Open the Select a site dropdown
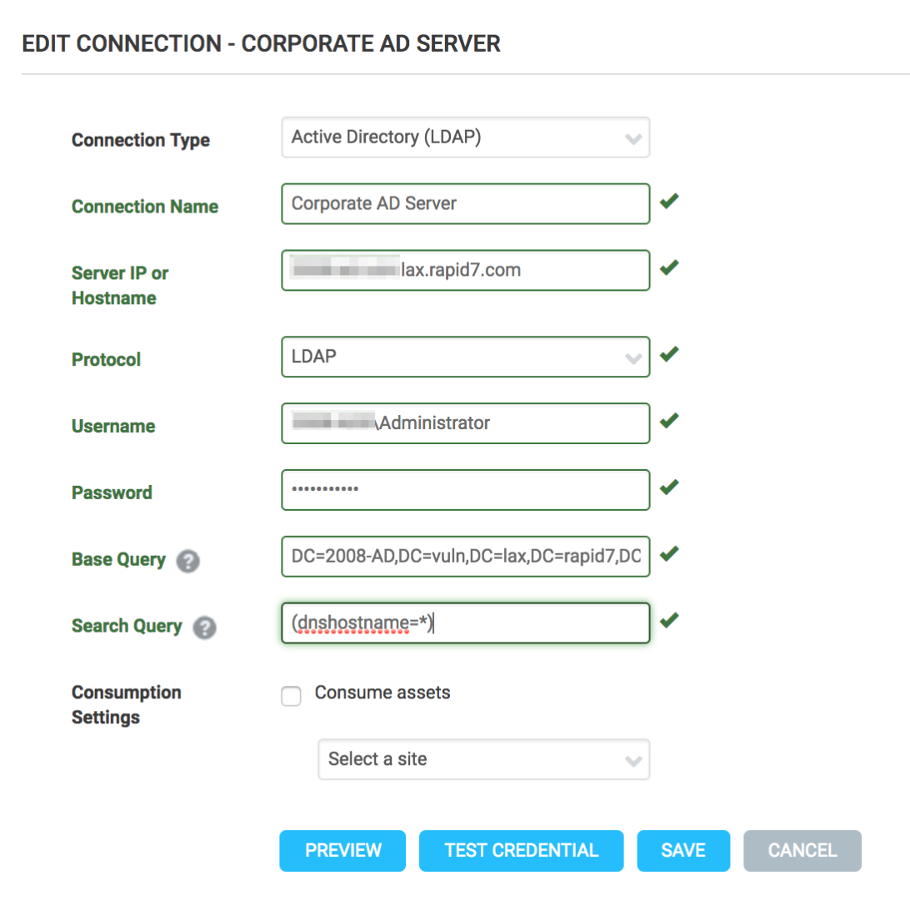The width and height of the screenshot is (910, 900). click(483, 759)
